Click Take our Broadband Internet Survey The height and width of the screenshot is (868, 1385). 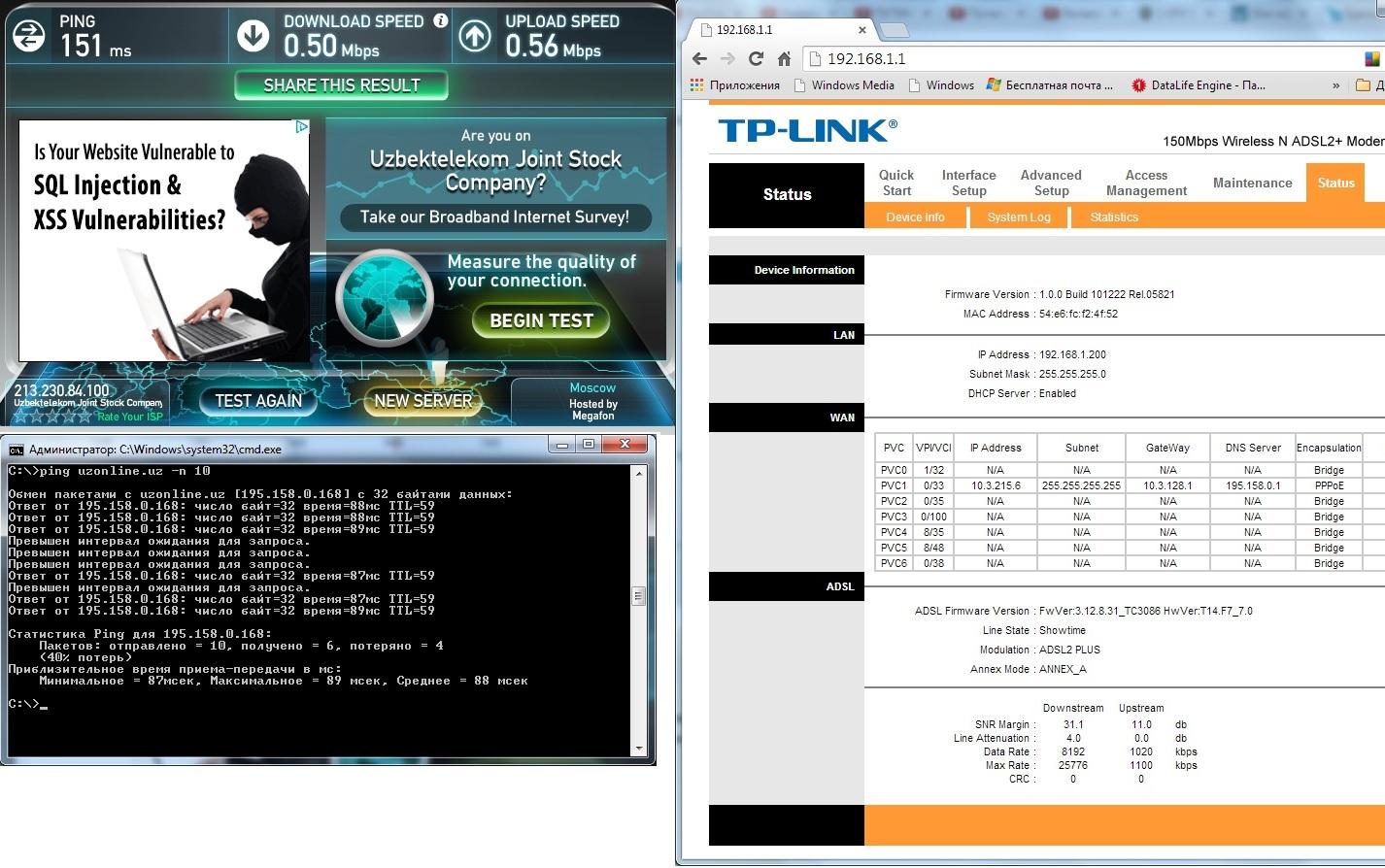494,217
